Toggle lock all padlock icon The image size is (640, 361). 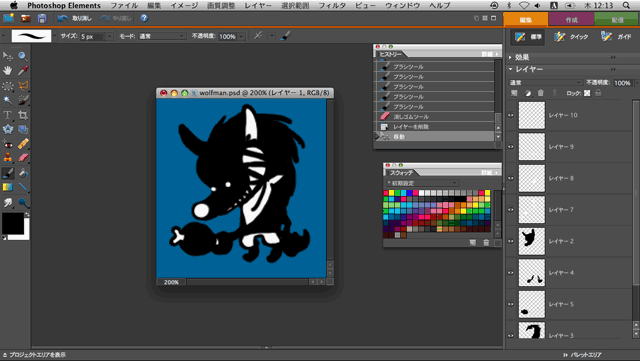(598, 93)
